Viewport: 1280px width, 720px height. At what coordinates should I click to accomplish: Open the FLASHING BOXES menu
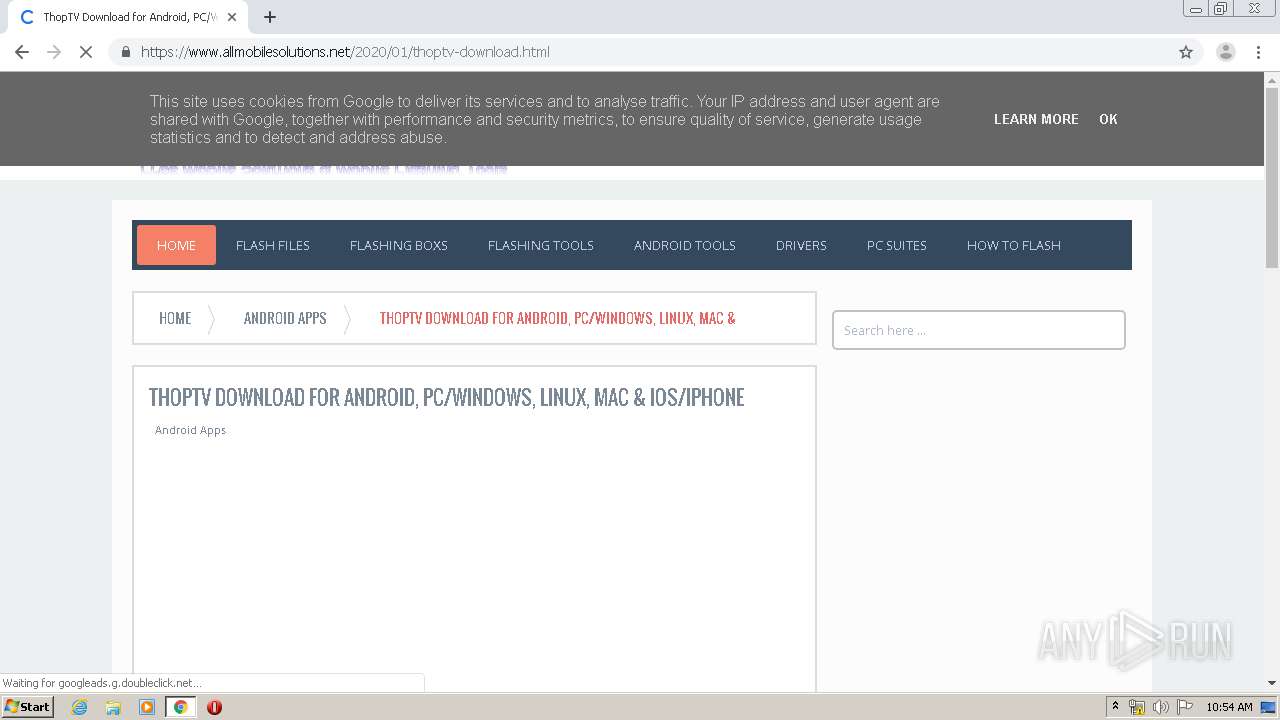pos(399,245)
